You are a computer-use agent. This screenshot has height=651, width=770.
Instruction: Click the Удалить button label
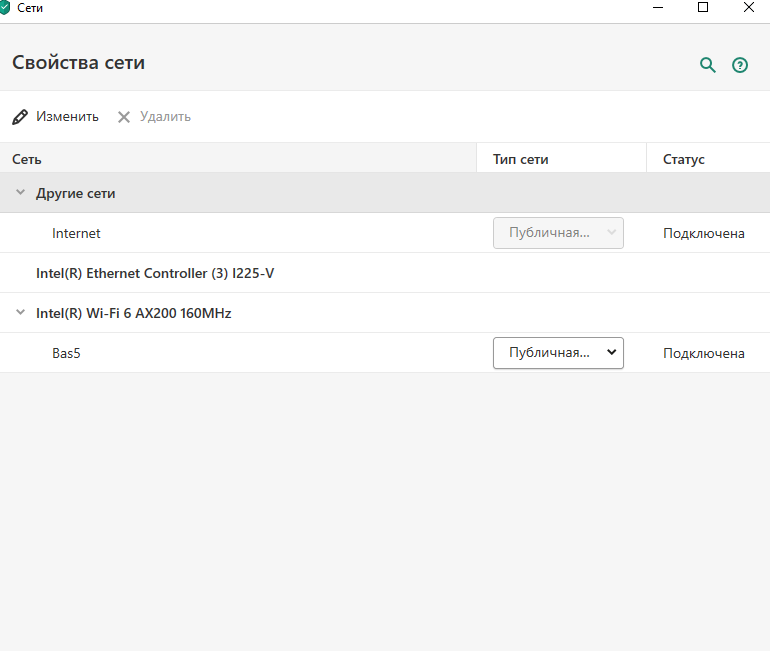click(x=165, y=116)
